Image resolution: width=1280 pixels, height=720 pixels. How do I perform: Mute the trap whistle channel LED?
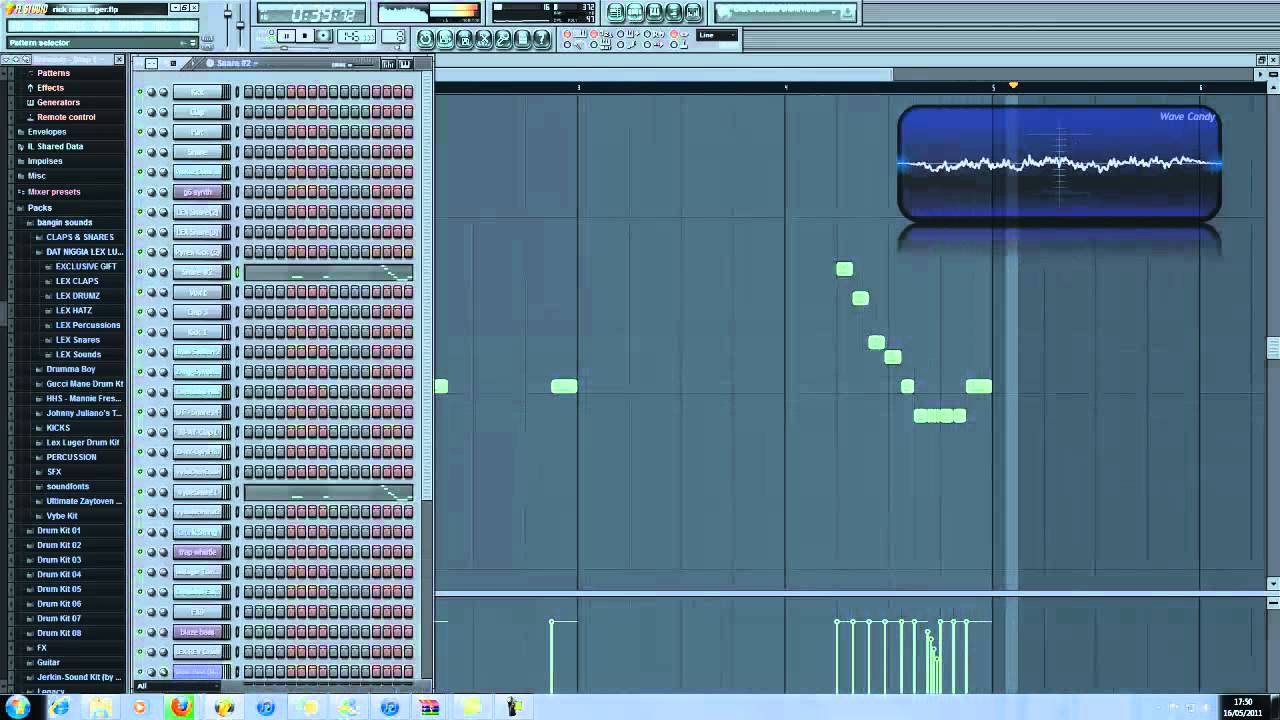140,552
